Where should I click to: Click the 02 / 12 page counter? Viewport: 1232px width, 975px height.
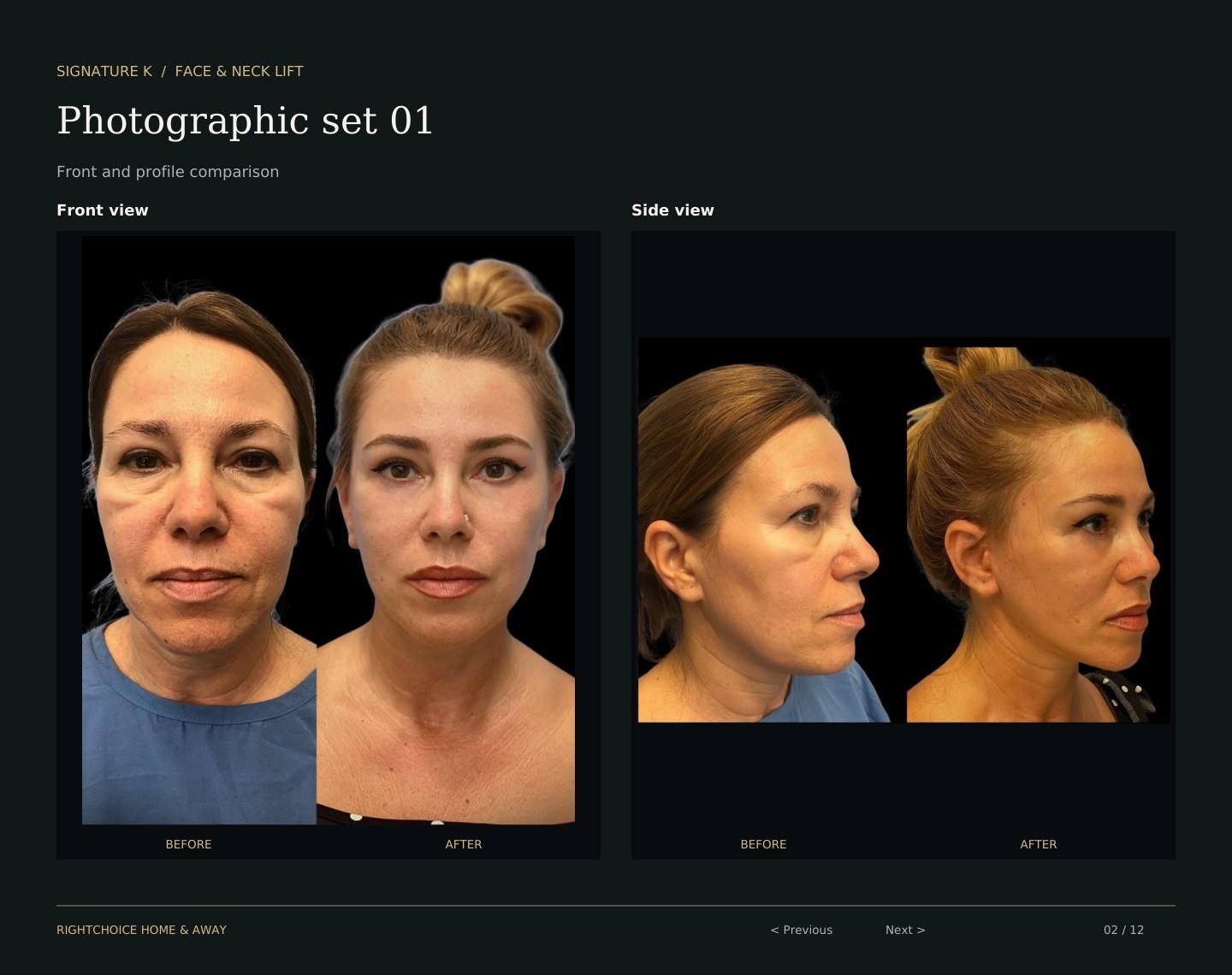[x=1123, y=930]
